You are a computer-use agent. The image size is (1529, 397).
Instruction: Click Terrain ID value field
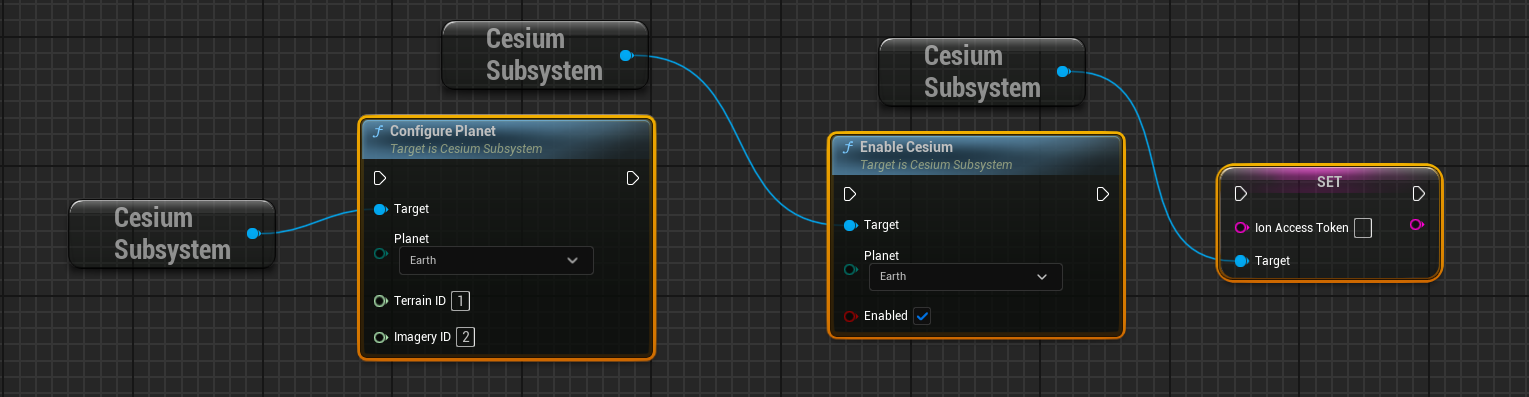[x=460, y=301]
